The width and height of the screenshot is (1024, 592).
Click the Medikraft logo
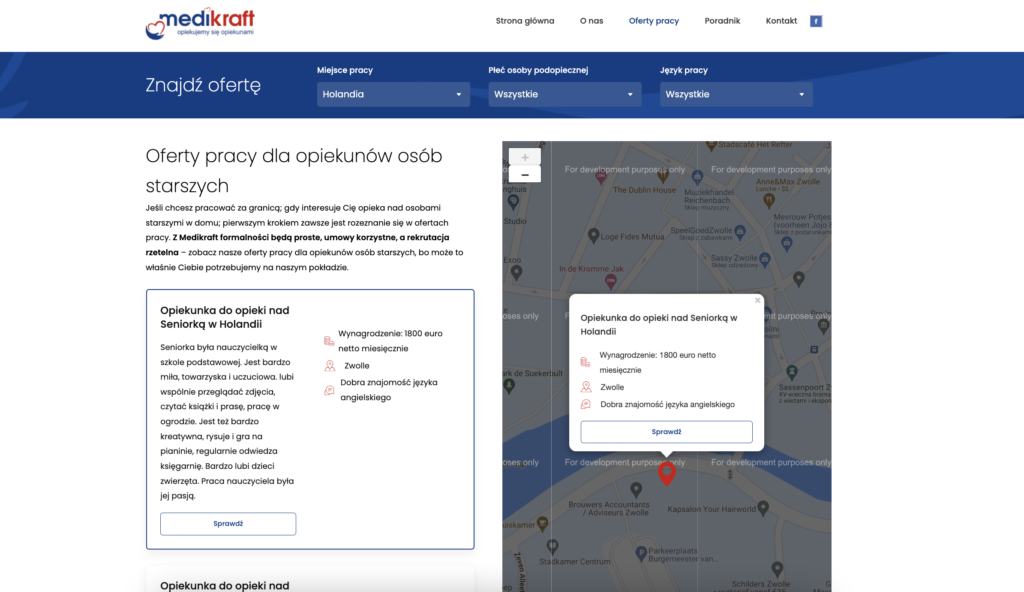200,22
